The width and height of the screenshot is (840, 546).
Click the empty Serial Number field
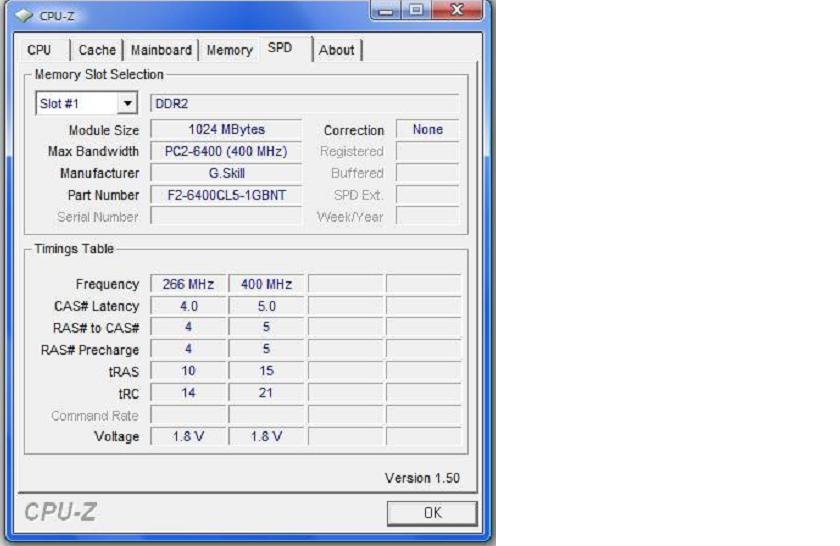tap(226, 217)
